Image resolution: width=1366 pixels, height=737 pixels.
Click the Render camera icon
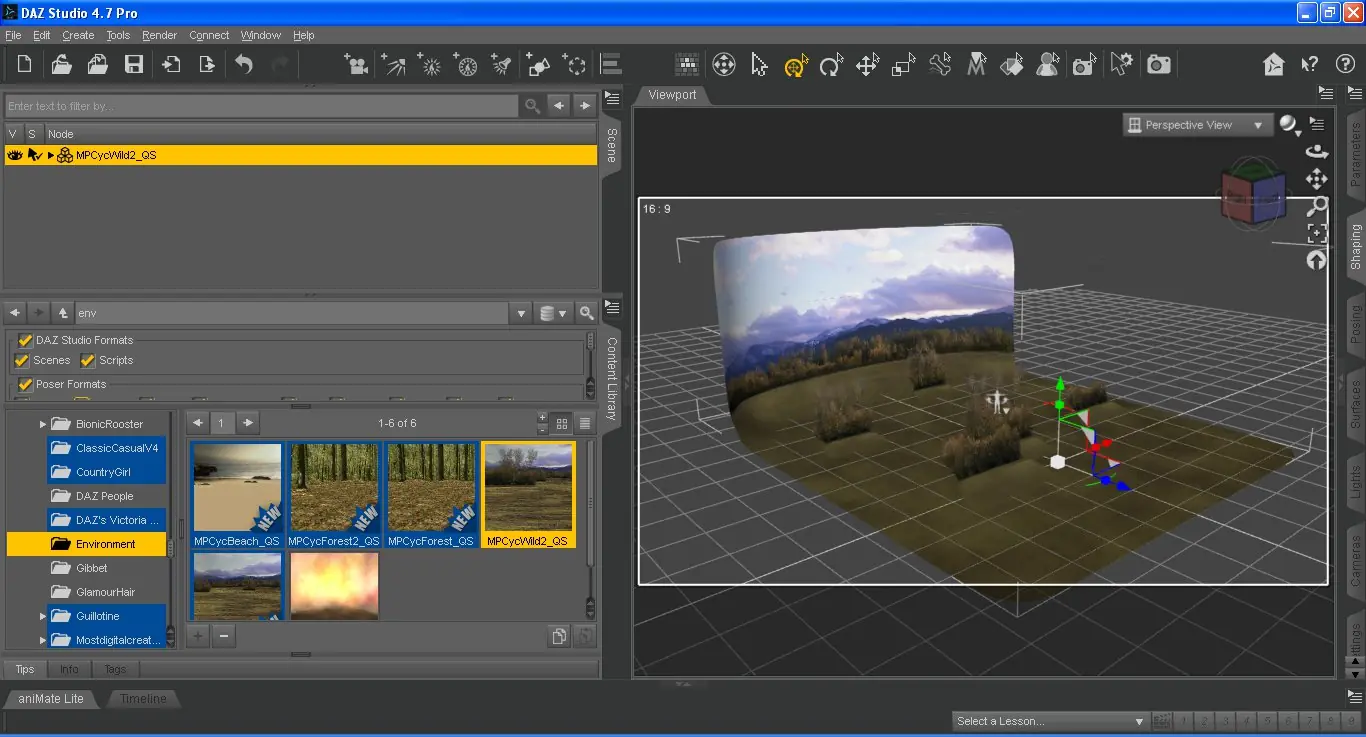(x=1159, y=65)
